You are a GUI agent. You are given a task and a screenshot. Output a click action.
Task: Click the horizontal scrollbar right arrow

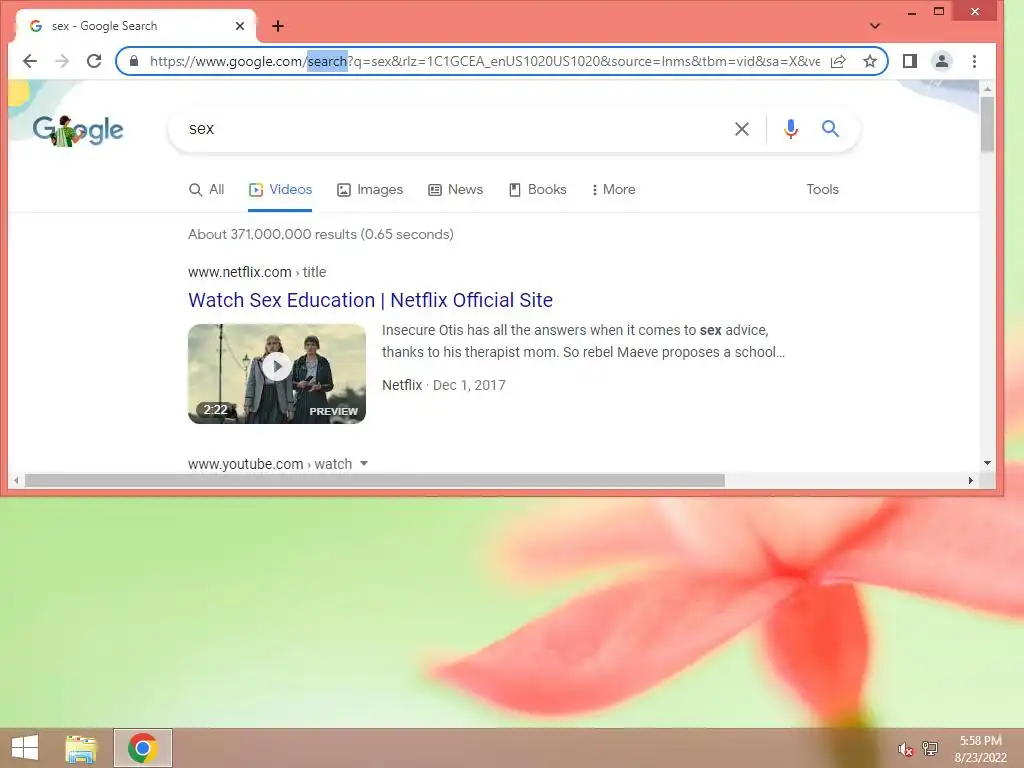971,481
